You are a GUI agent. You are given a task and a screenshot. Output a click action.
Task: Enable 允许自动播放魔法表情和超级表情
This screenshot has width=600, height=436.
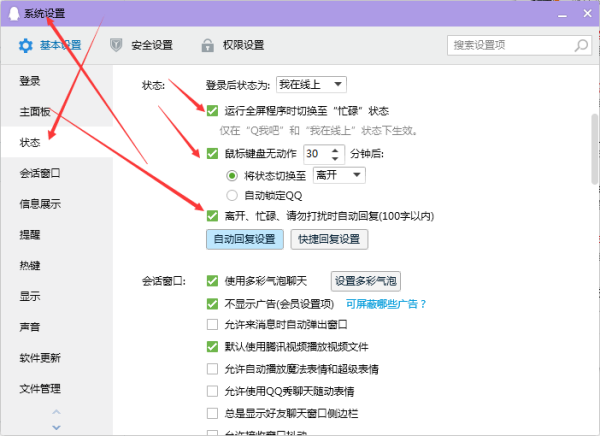212,369
